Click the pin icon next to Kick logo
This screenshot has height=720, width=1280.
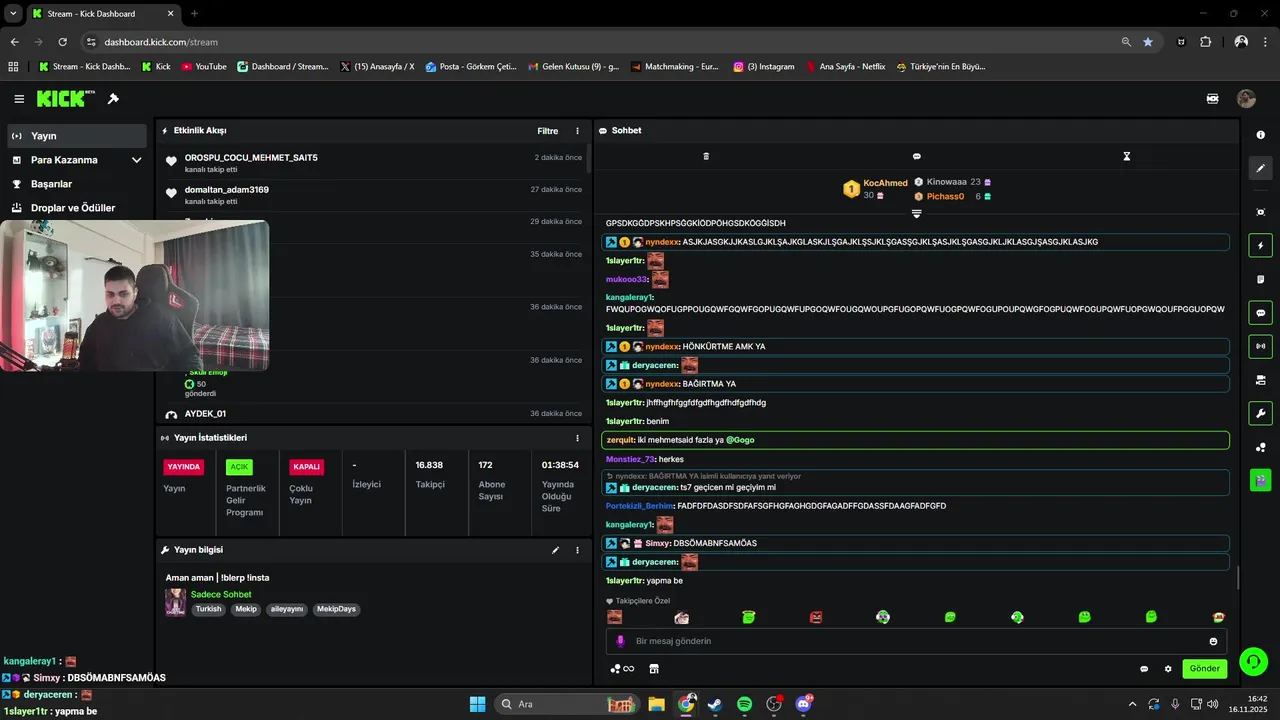click(x=113, y=99)
